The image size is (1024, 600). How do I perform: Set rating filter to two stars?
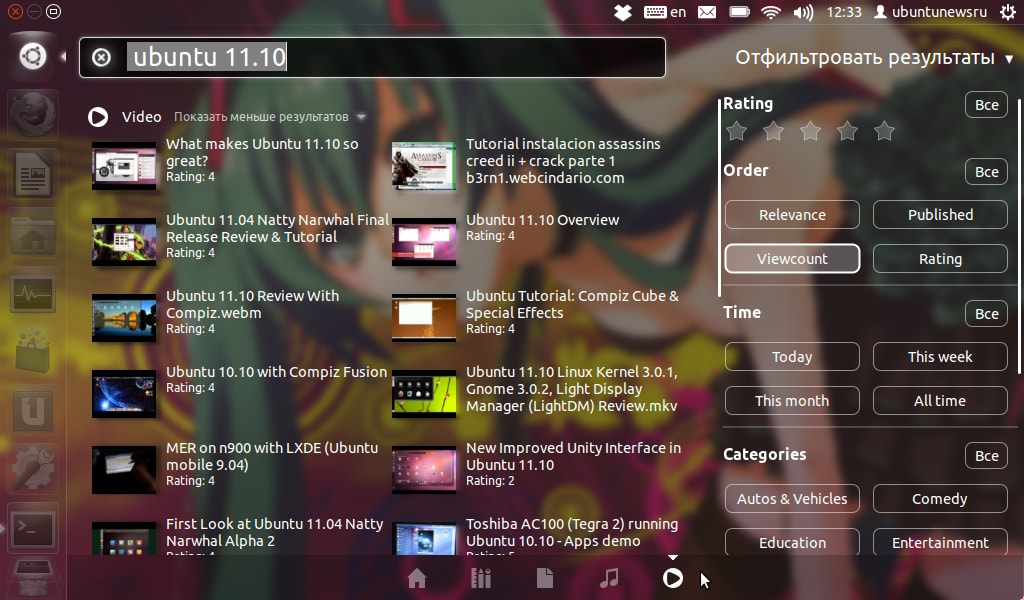(773, 131)
